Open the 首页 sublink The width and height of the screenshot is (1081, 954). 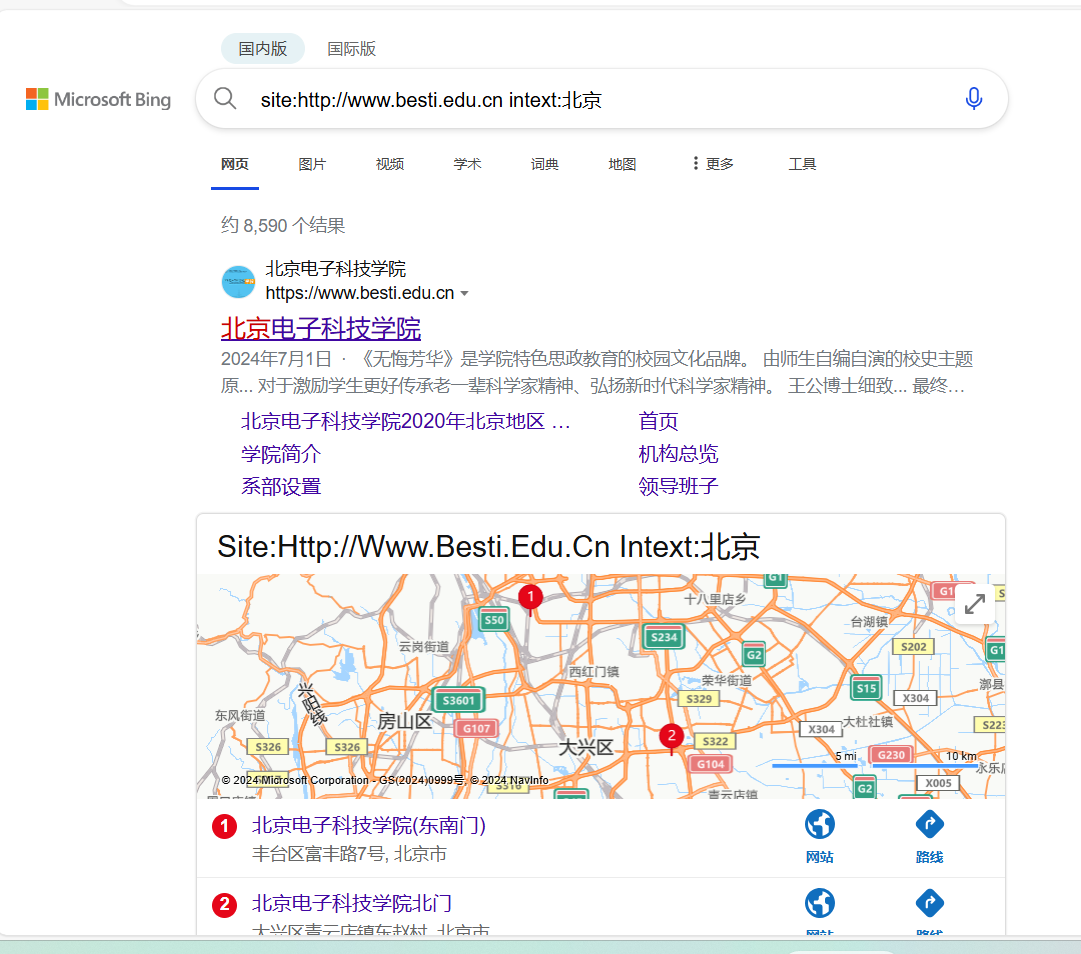click(x=658, y=421)
